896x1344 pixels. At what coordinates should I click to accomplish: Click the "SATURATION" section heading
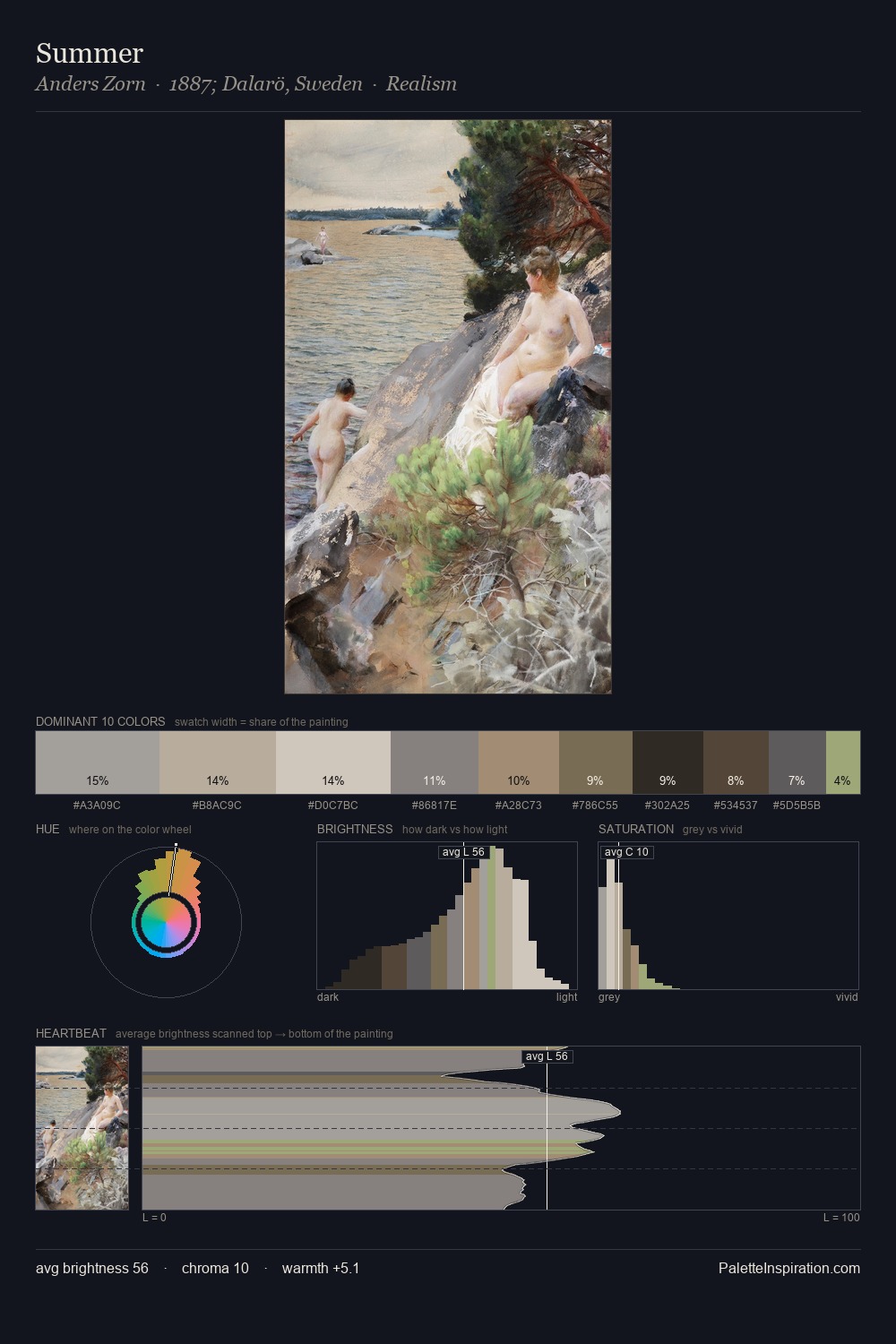(636, 829)
